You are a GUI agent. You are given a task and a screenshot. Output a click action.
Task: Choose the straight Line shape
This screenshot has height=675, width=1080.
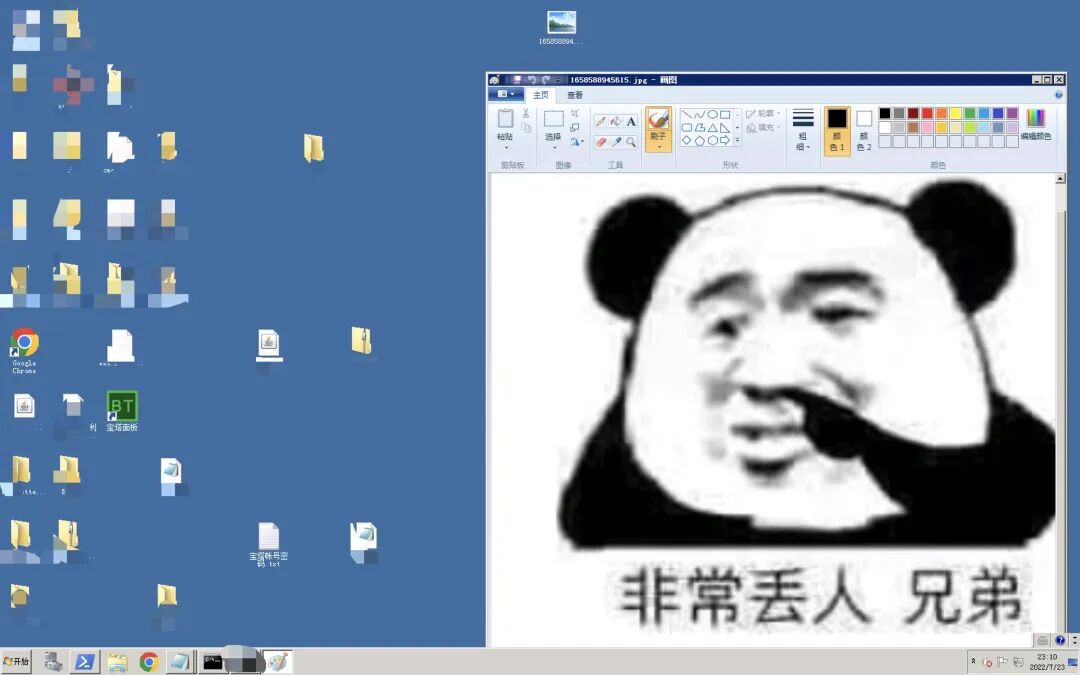click(x=687, y=114)
